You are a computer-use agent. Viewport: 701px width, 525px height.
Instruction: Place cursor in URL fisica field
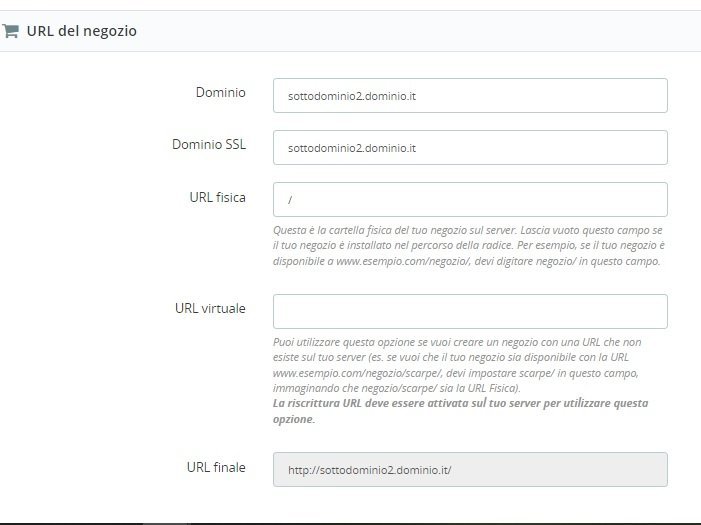(x=470, y=200)
